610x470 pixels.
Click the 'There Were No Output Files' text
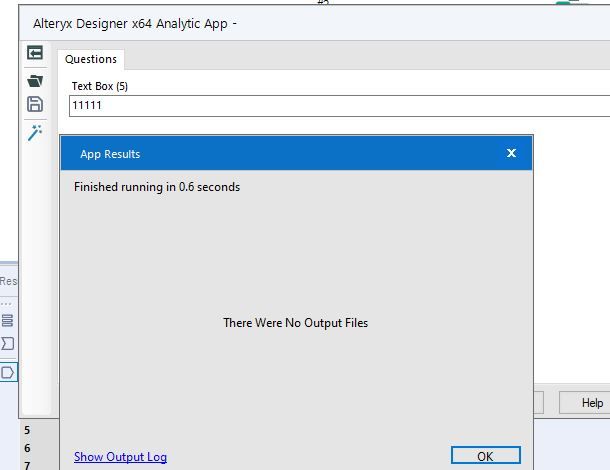pos(295,323)
